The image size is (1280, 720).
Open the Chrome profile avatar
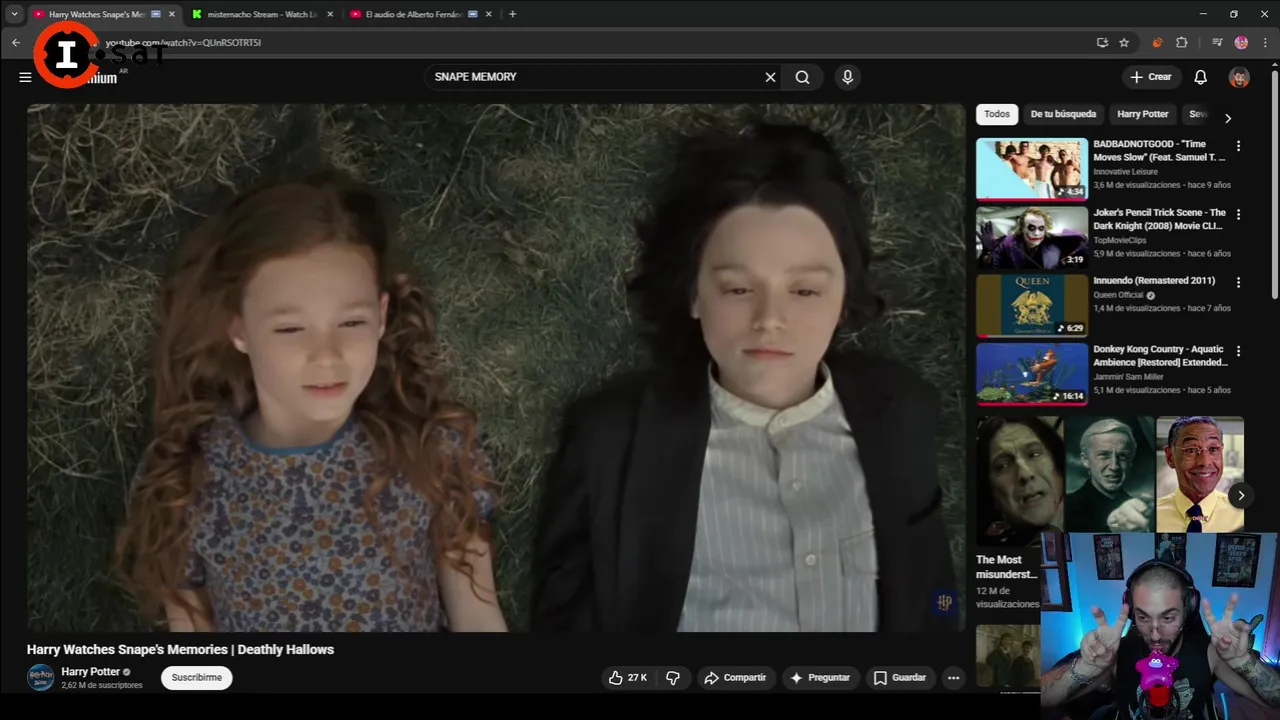coord(1241,42)
